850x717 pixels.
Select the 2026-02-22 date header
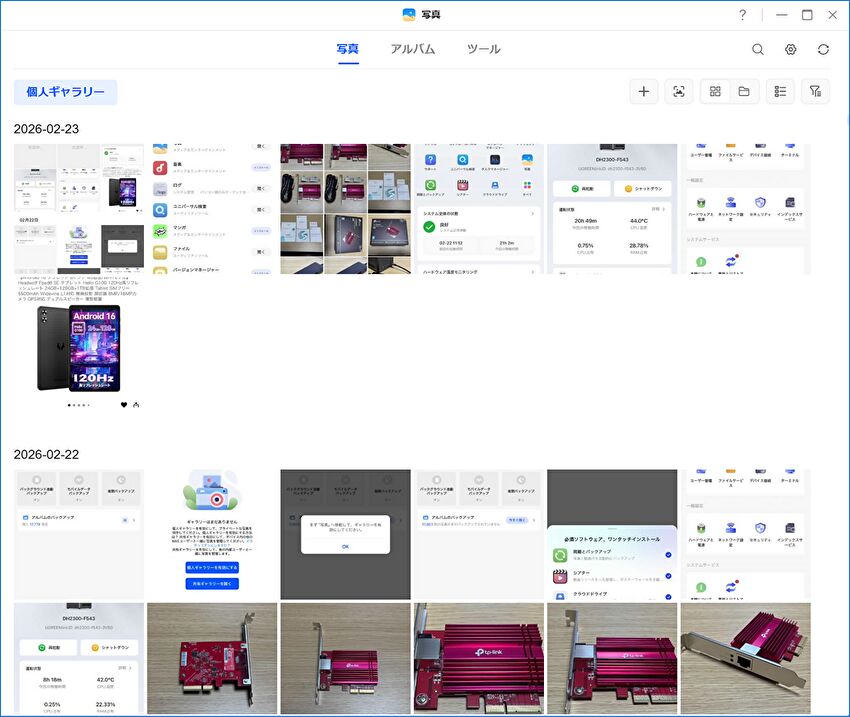[46, 454]
